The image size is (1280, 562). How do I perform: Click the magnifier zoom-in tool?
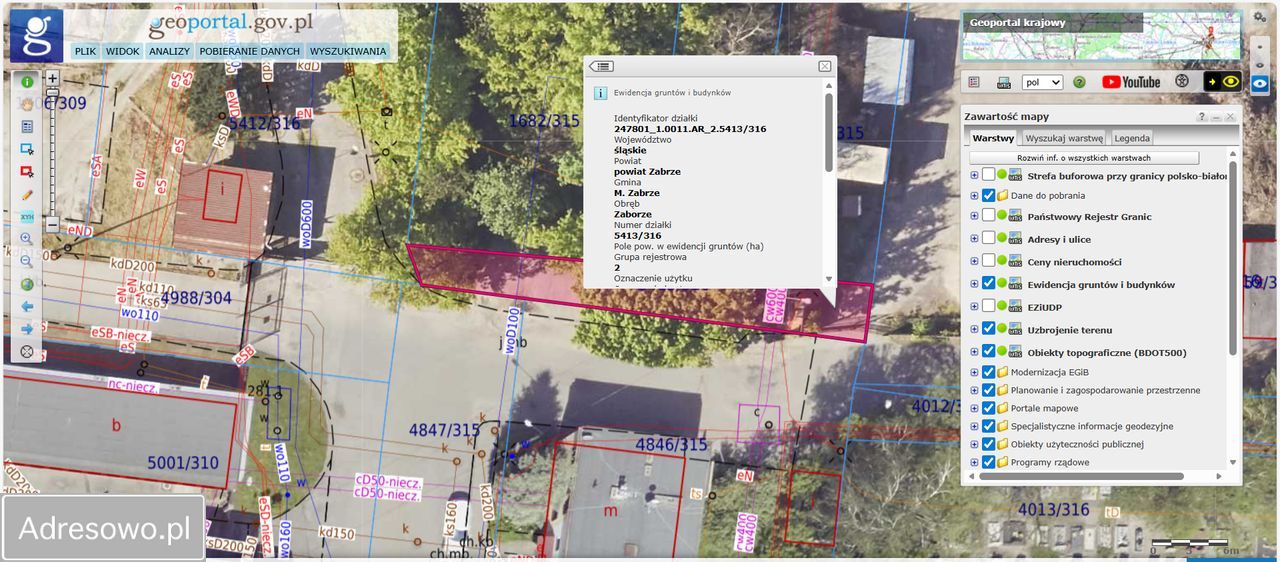point(27,239)
